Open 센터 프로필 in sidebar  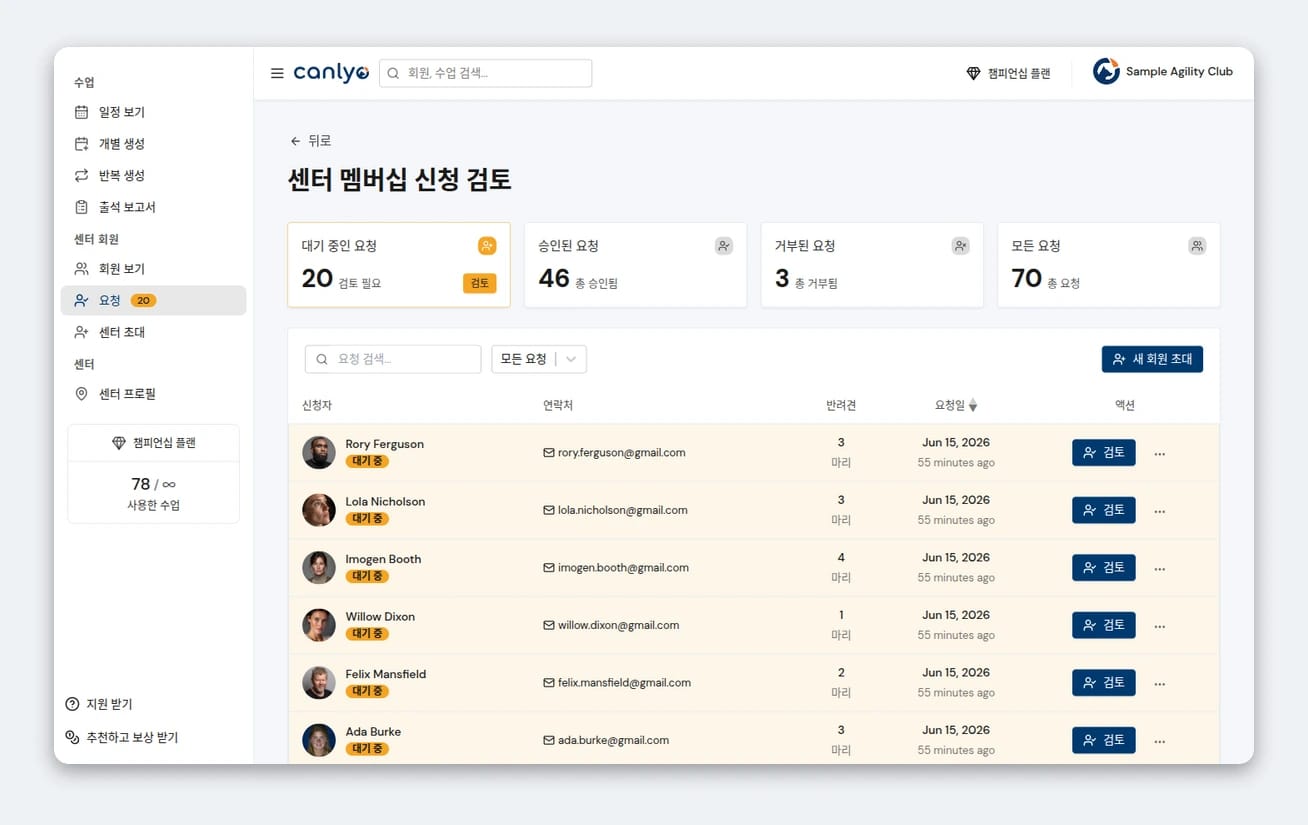click(x=154, y=394)
